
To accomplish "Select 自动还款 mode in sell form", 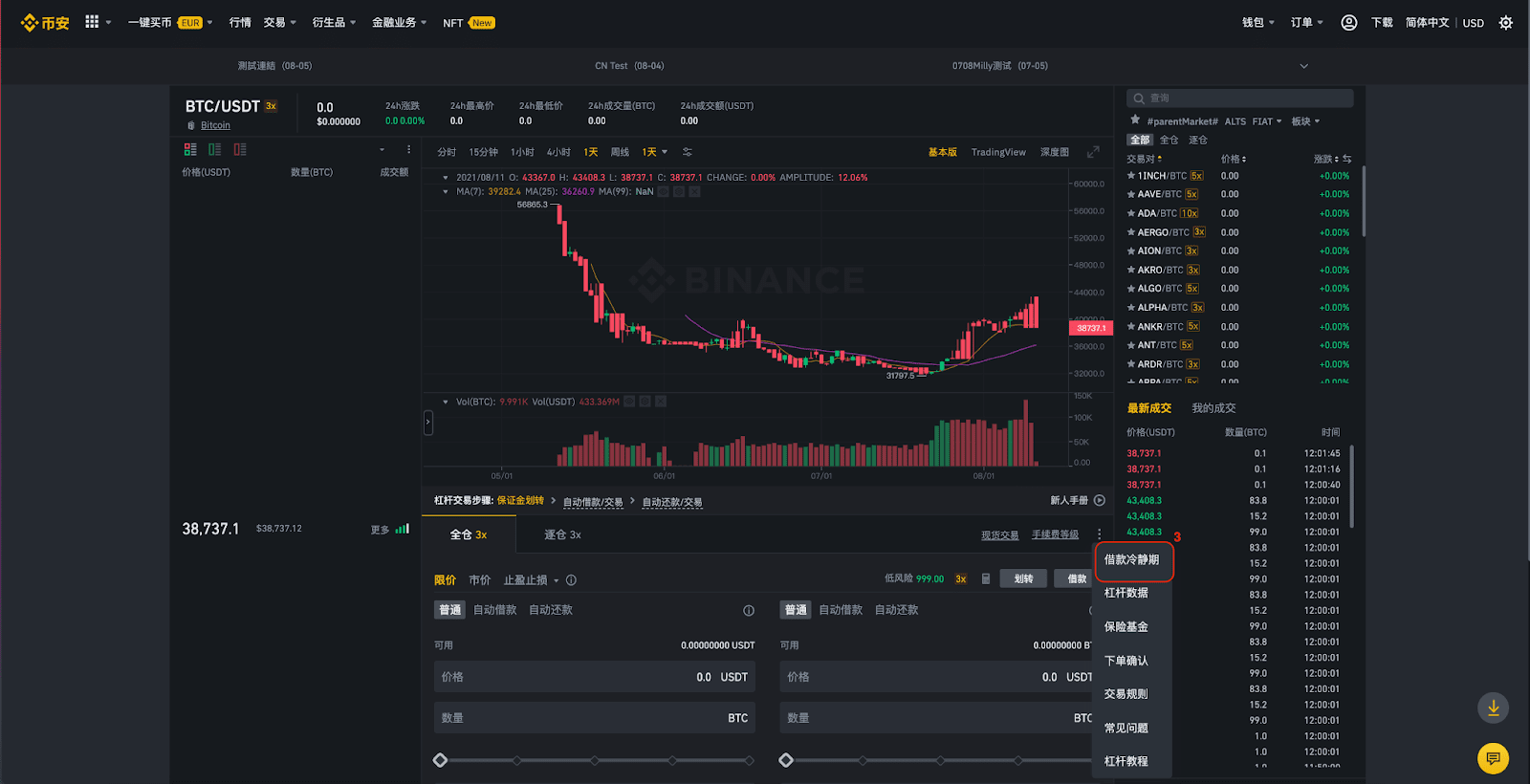I will tap(897, 610).
